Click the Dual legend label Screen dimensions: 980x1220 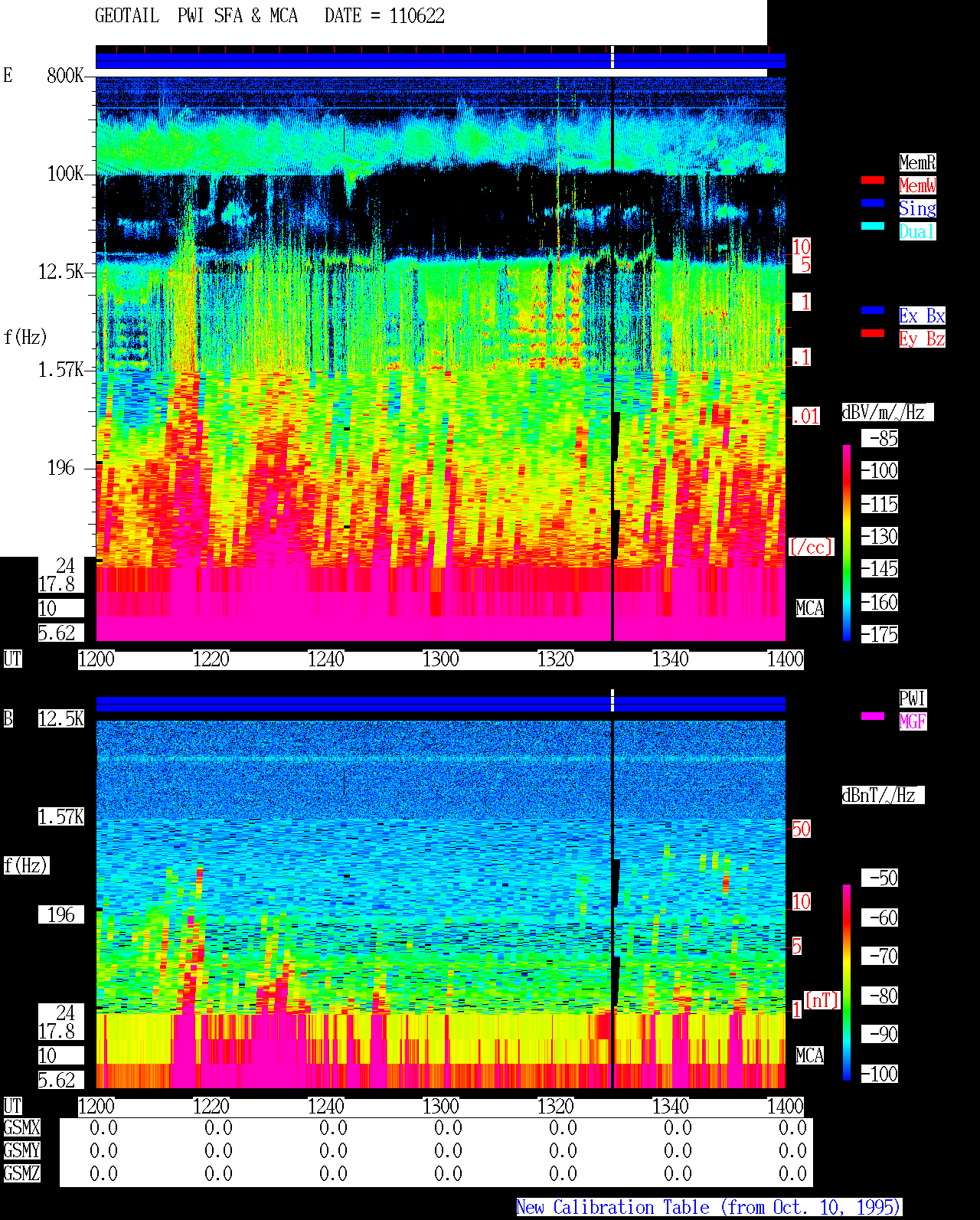coord(917,231)
